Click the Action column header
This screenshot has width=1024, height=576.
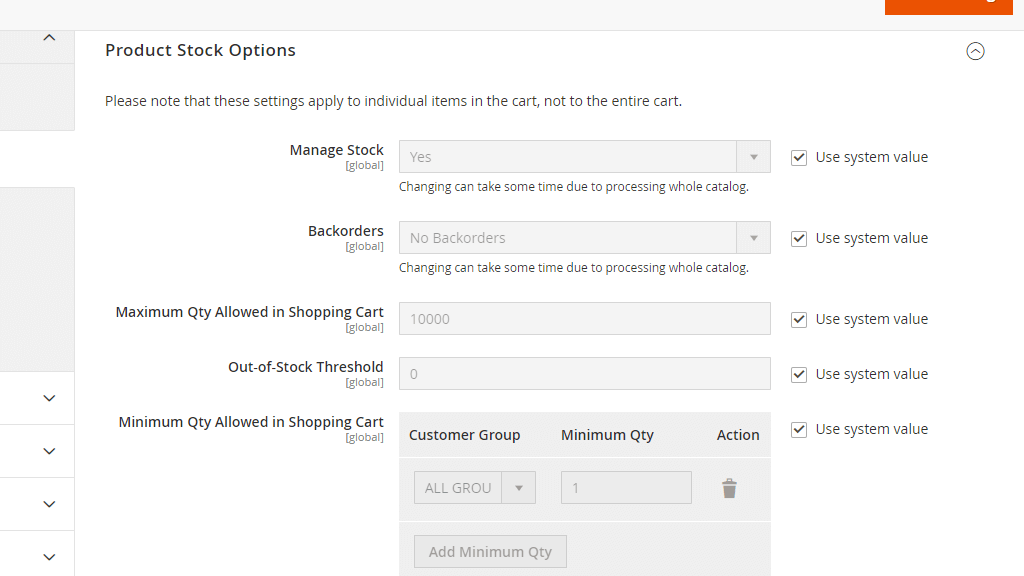[x=738, y=435]
